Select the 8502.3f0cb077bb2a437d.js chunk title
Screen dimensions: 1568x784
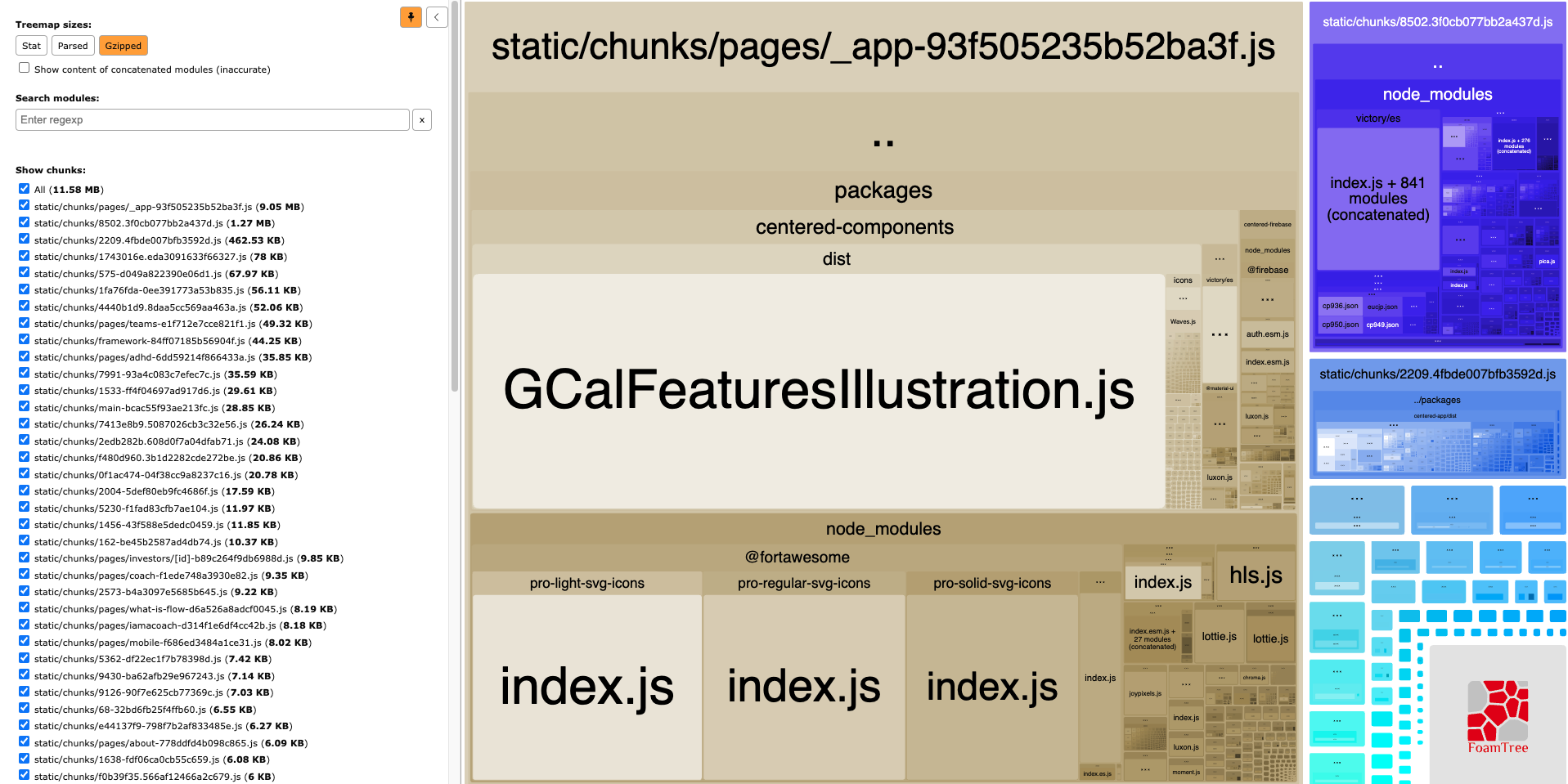[1438, 22]
